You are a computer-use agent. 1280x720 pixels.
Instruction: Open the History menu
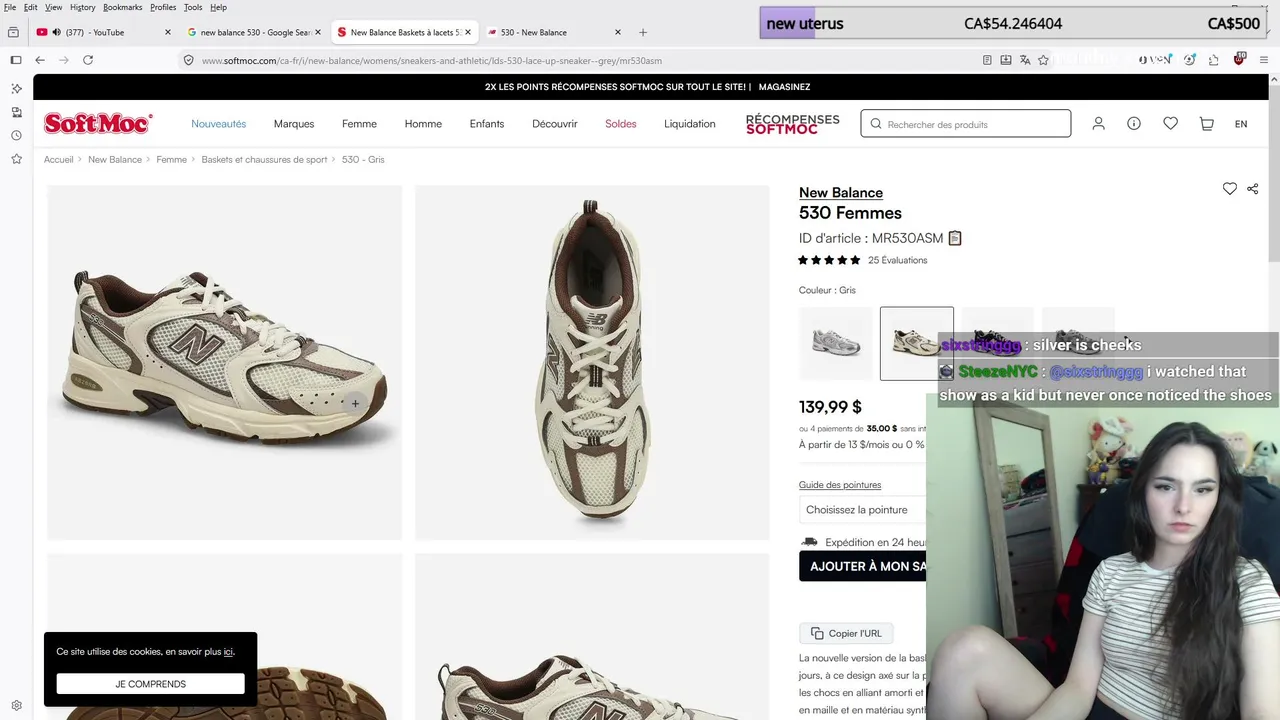83,7
